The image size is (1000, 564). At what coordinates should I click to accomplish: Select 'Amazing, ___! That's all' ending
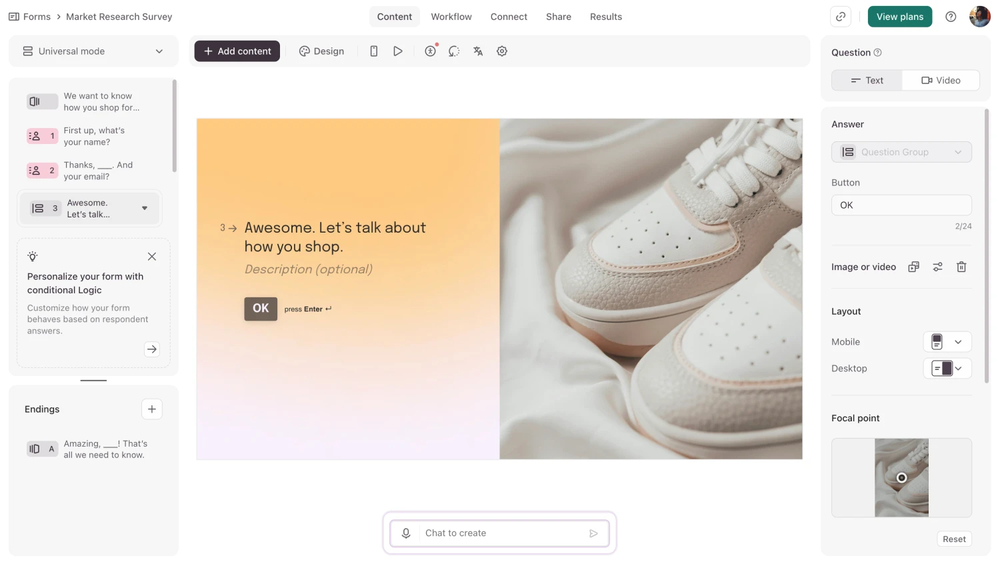pyautogui.click(x=105, y=449)
